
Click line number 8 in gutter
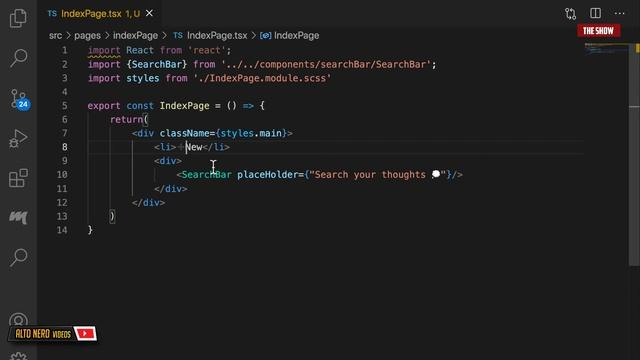pos(64,147)
